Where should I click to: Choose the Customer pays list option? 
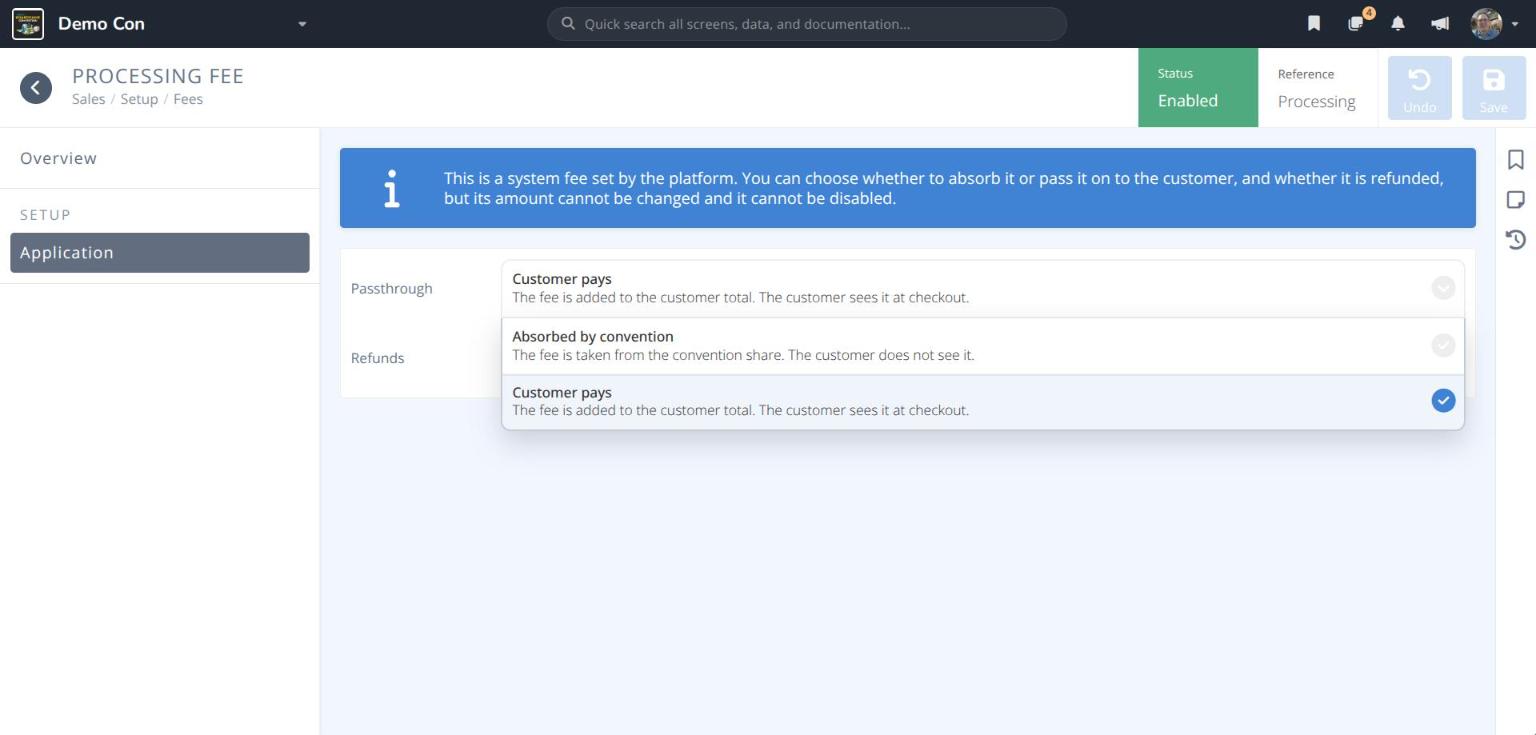pos(983,402)
